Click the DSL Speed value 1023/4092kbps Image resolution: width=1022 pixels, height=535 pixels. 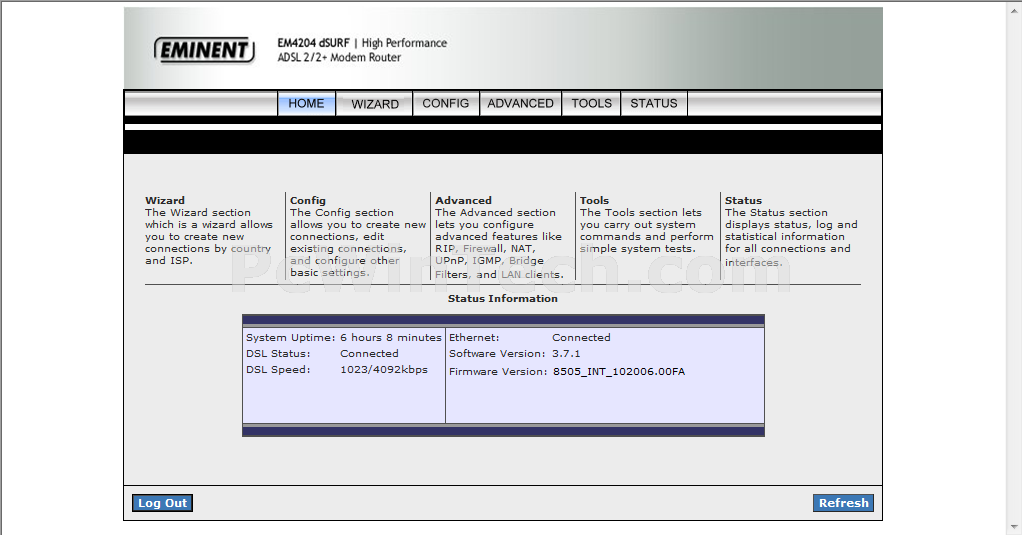pos(384,369)
